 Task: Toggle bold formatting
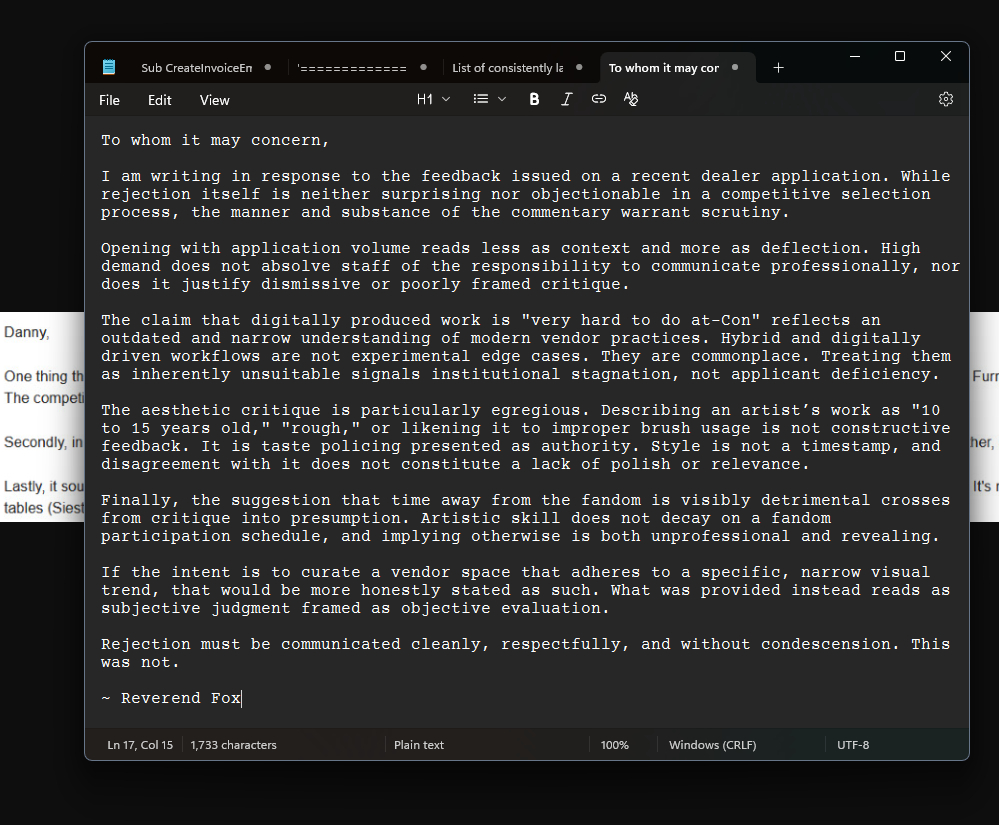point(534,99)
